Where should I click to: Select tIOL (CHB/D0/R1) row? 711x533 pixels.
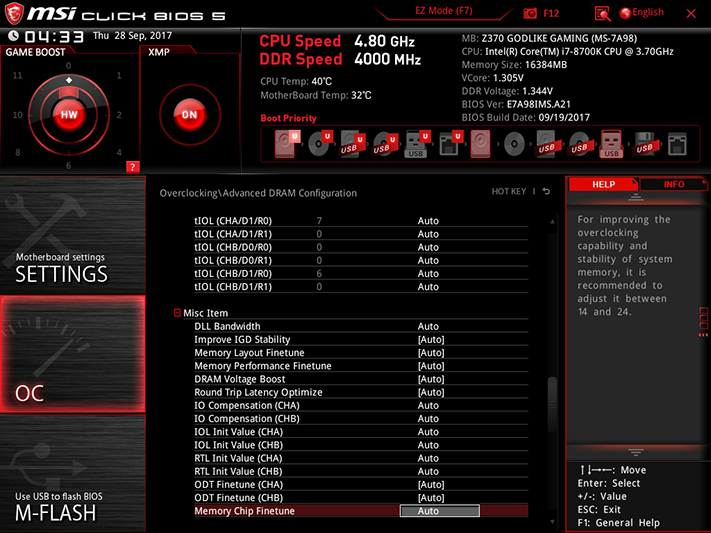click(x=361, y=260)
